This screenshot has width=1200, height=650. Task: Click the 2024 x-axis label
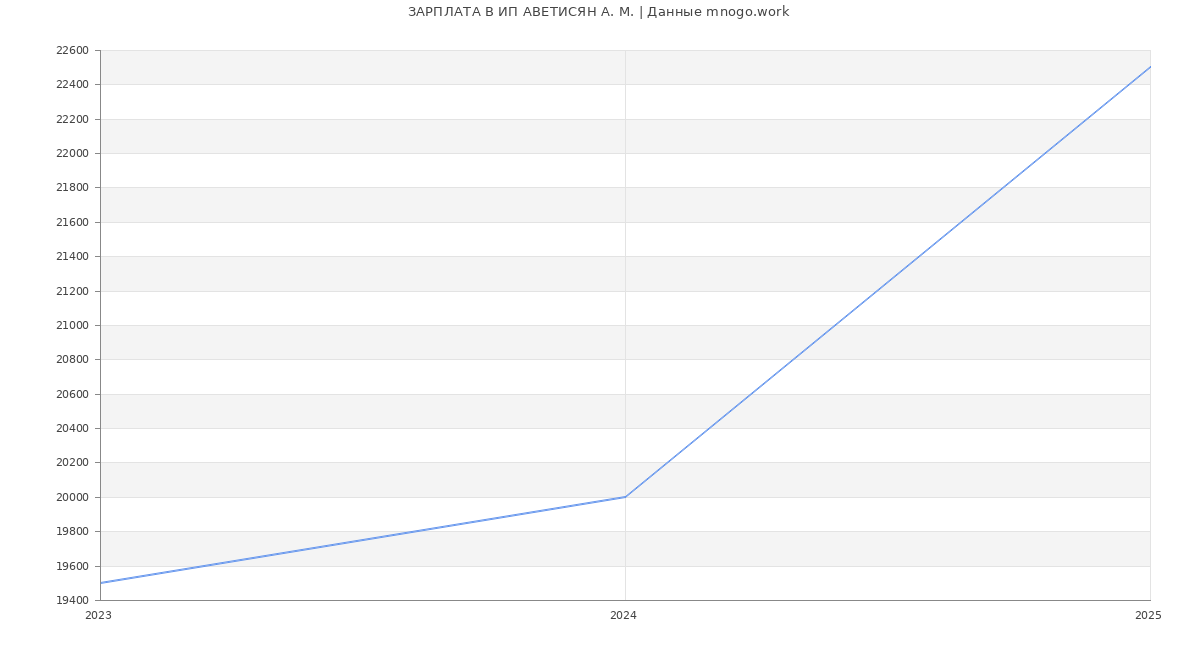[623, 616]
